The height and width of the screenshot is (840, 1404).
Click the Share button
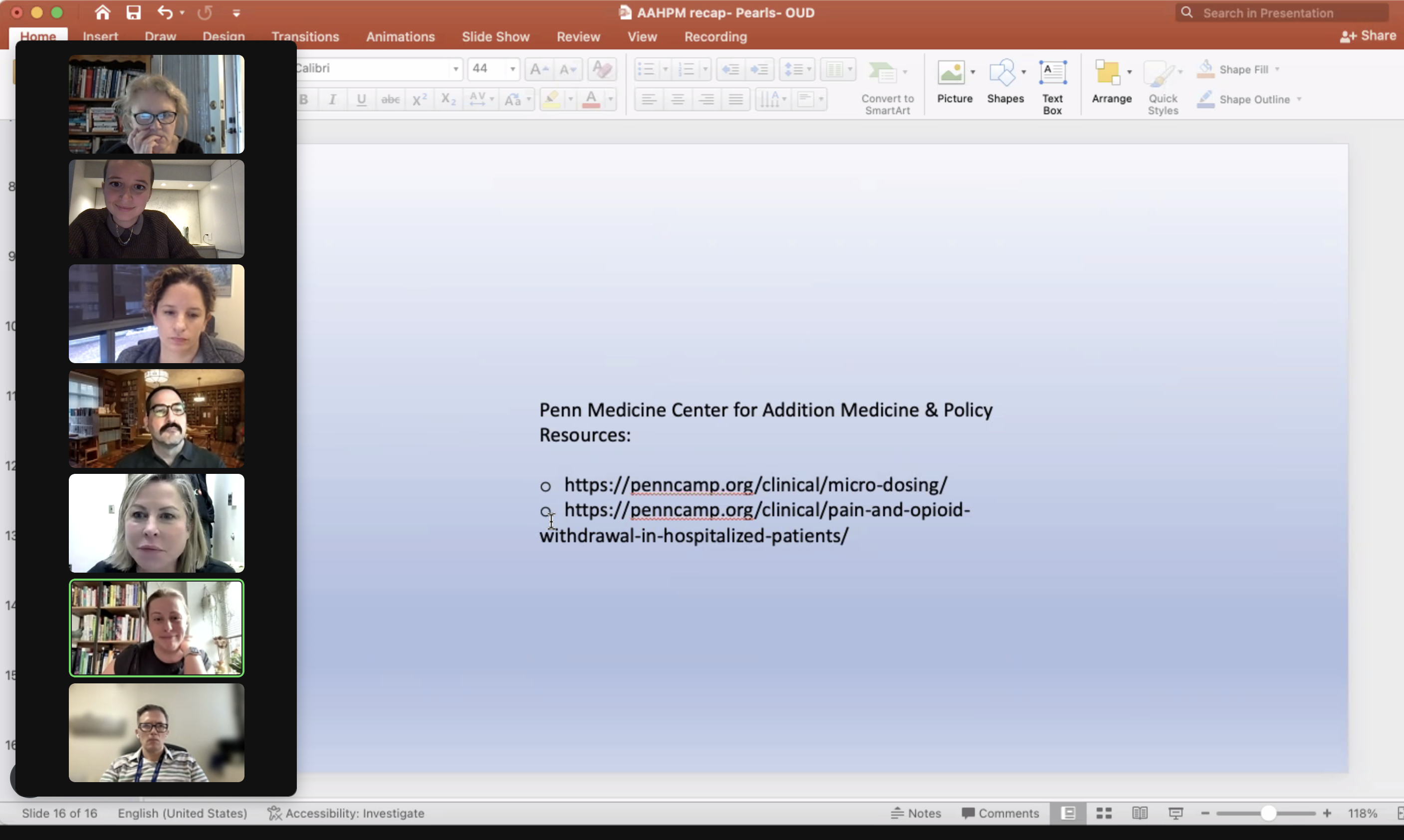(1367, 36)
